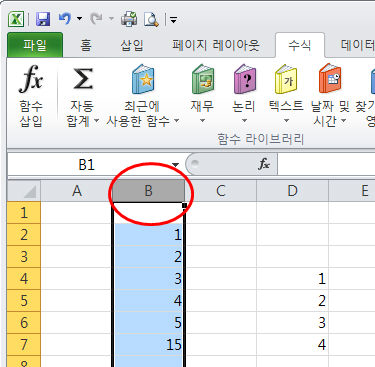
Task: Click inside the Name Box showing B1
Action: pos(87,164)
